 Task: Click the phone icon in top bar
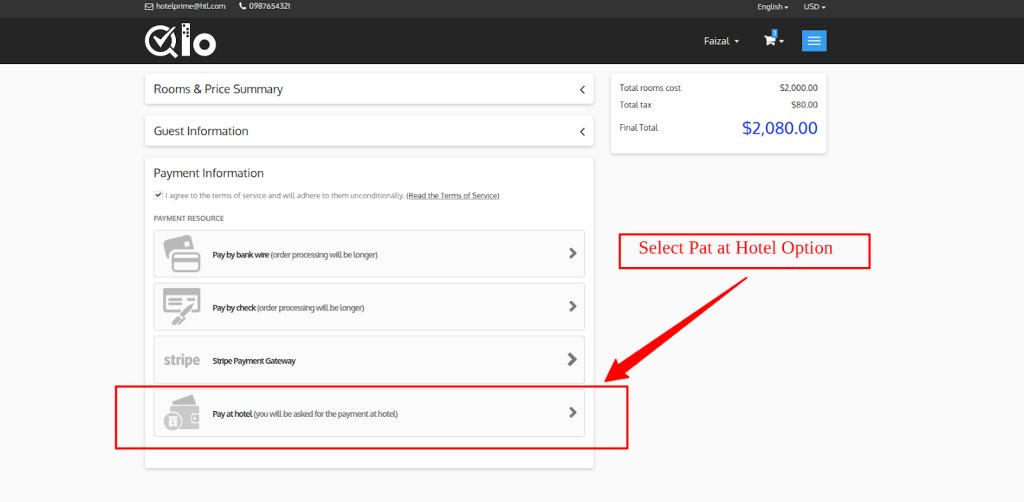tap(242, 6)
